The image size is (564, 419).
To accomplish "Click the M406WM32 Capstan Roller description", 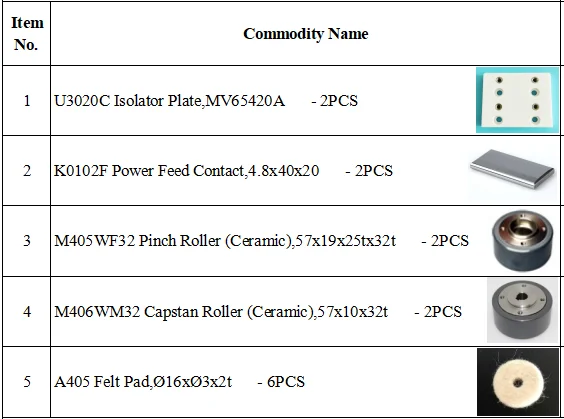I will (221, 311).
